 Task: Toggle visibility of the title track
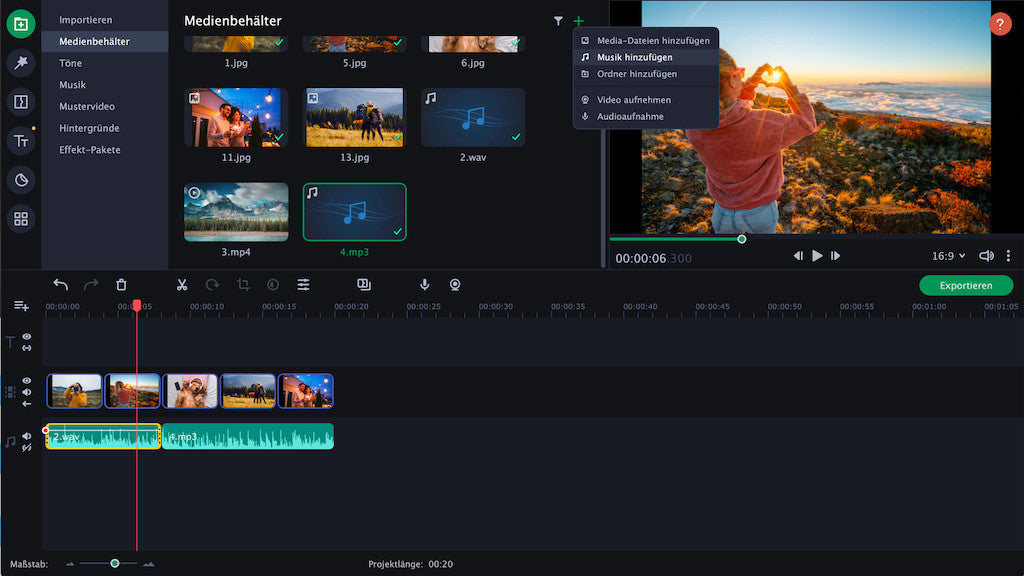click(x=27, y=337)
